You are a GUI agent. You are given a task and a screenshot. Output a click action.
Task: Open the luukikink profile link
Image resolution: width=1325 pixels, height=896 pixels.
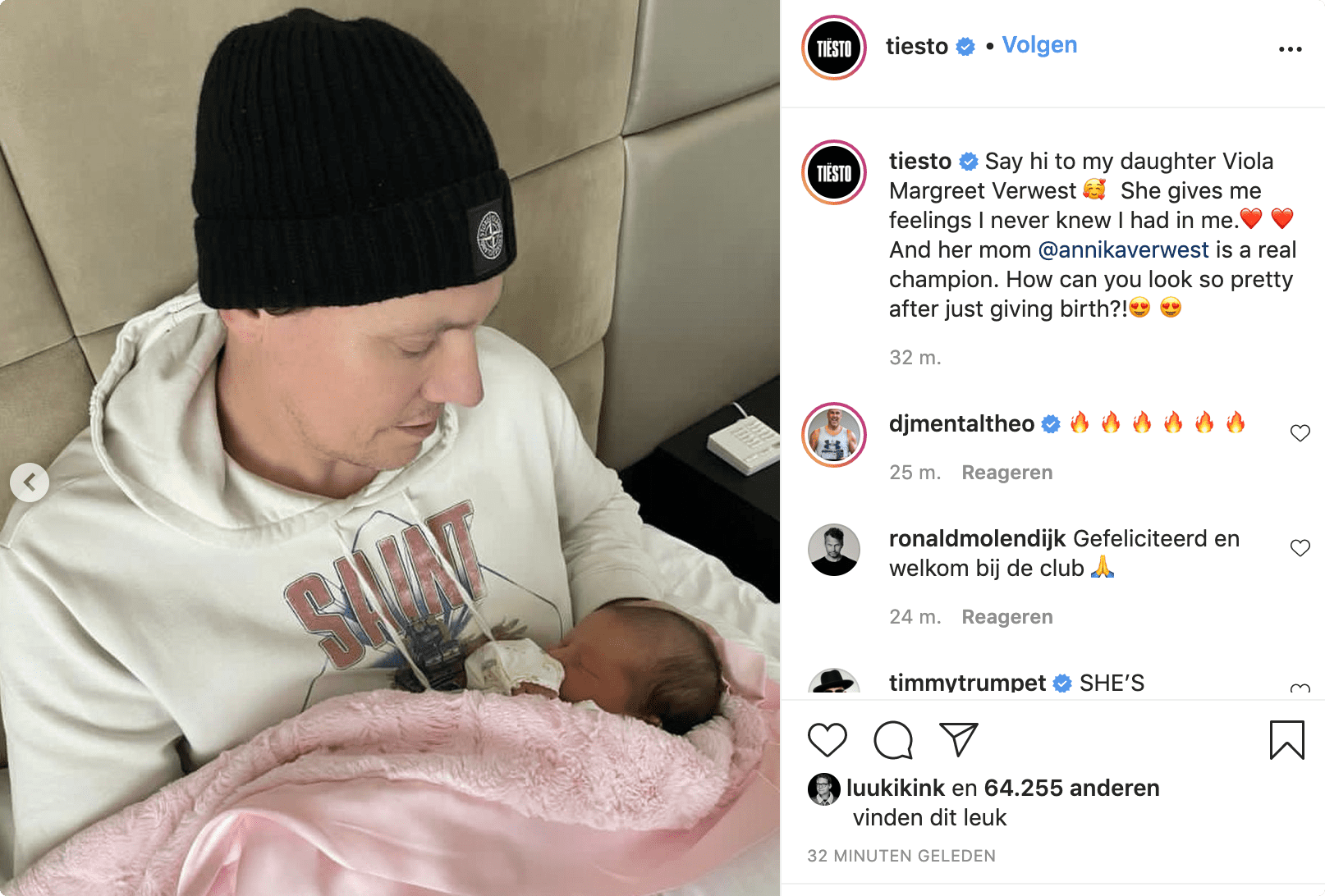pyautogui.click(x=895, y=788)
